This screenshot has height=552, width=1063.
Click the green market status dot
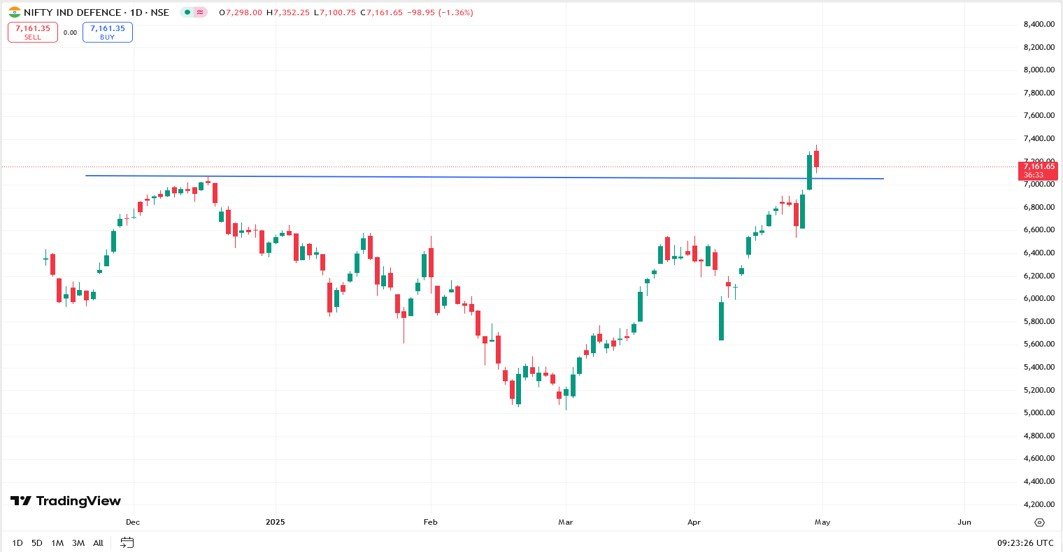pos(187,12)
